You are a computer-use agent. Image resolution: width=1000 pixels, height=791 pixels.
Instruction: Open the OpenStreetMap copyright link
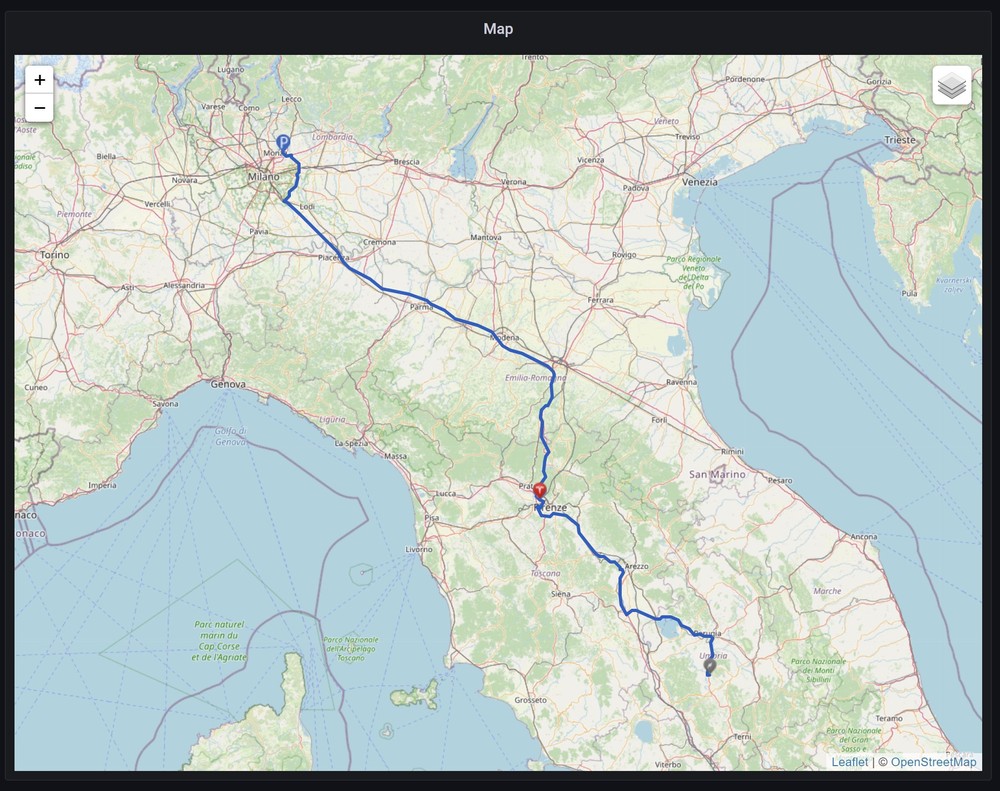click(933, 762)
